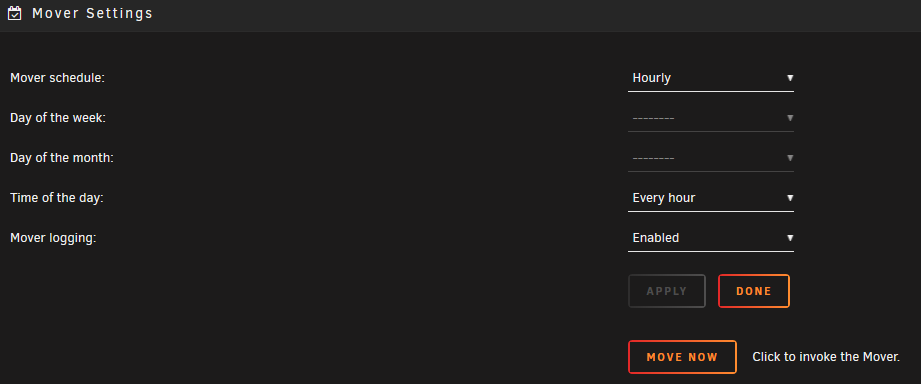This screenshot has width=921, height=384.
Task: Start the mover with Move Now
Action: pyautogui.click(x=682, y=357)
